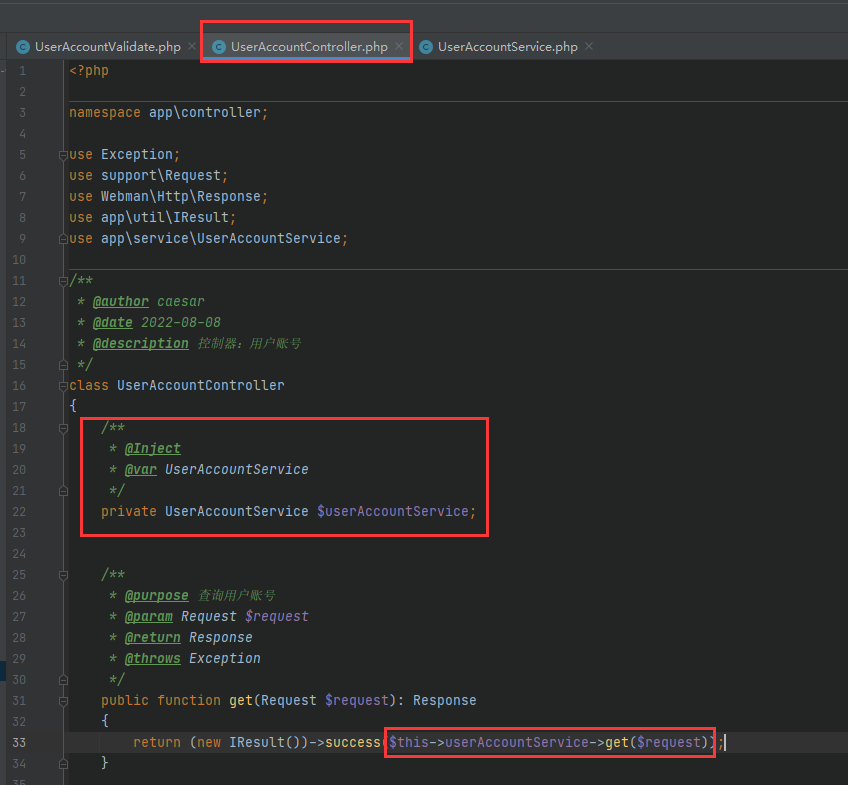Click 'new IResult()' on line 33
The height and width of the screenshot is (785, 848).
[x=249, y=742]
